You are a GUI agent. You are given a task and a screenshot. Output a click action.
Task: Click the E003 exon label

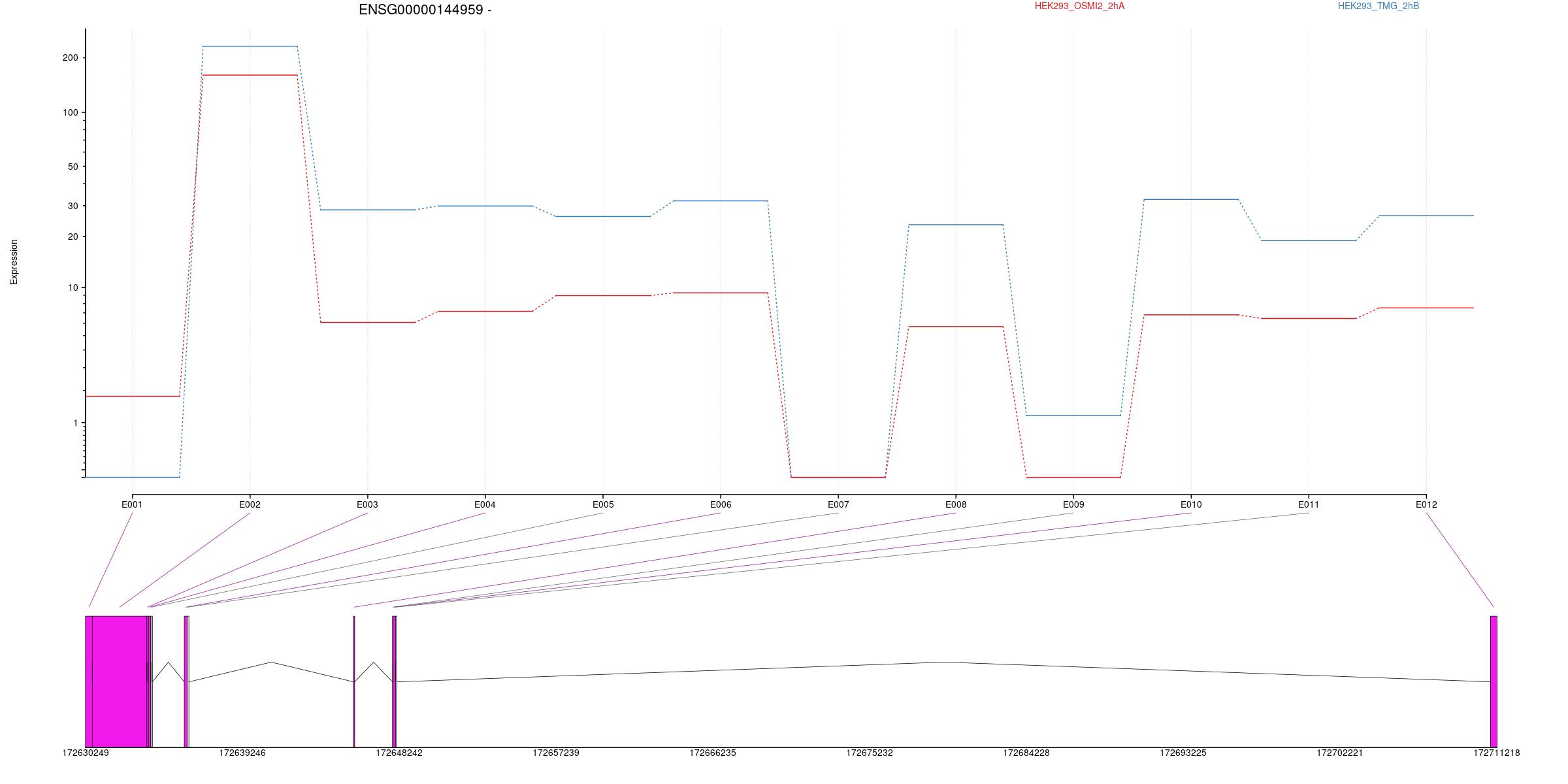(367, 504)
